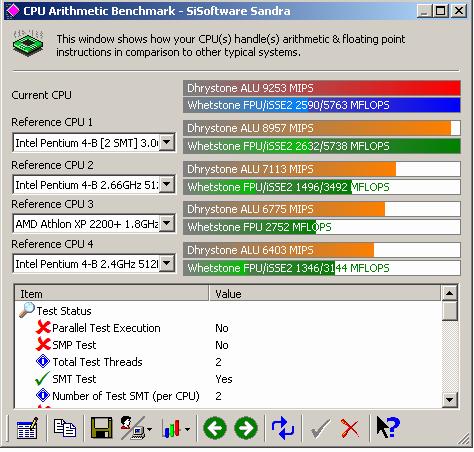The height and width of the screenshot is (452, 474).
Task: Click the Value column header
Action: click(x=325, y=294)
